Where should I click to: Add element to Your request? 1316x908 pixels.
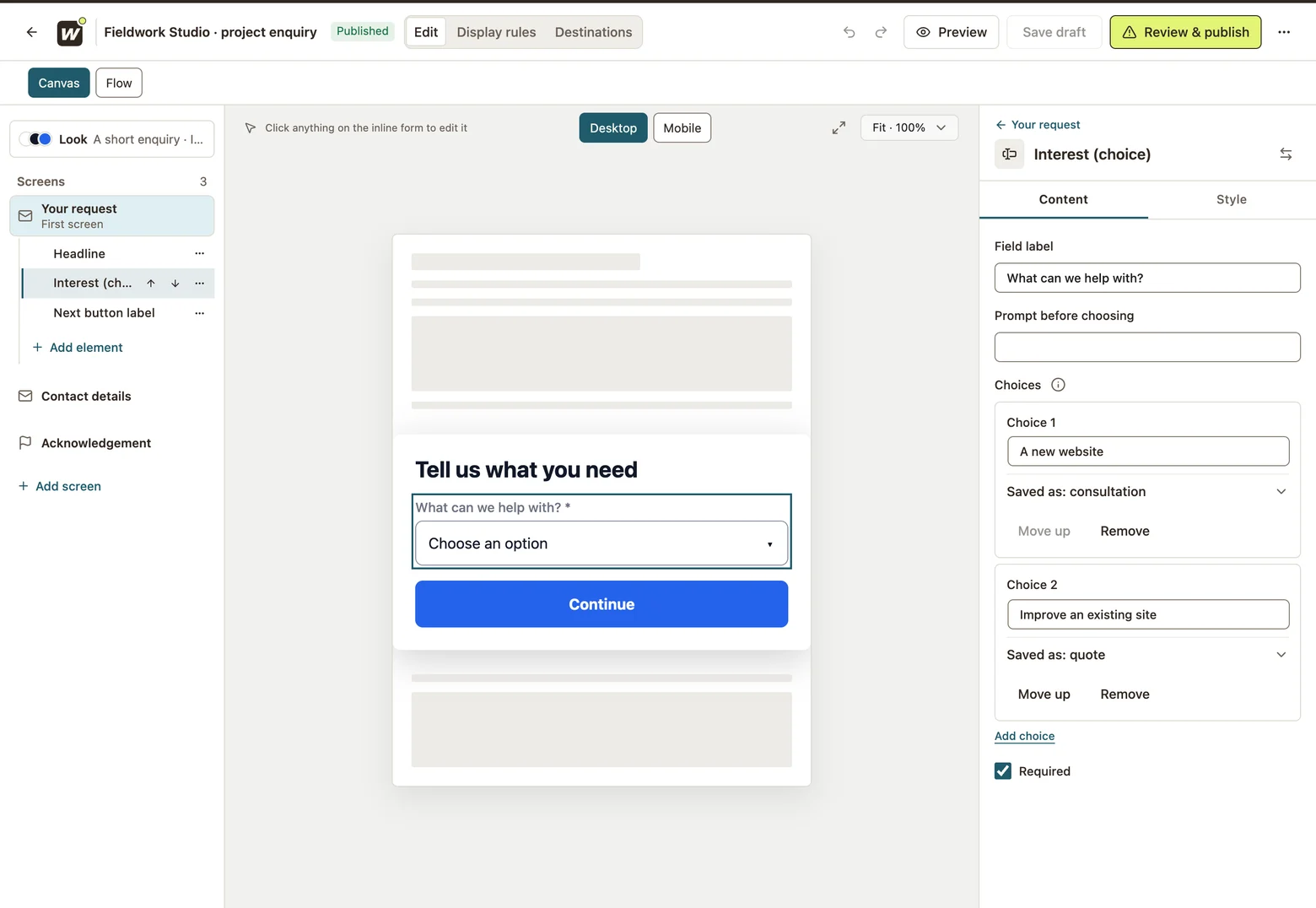pos(78,348)
